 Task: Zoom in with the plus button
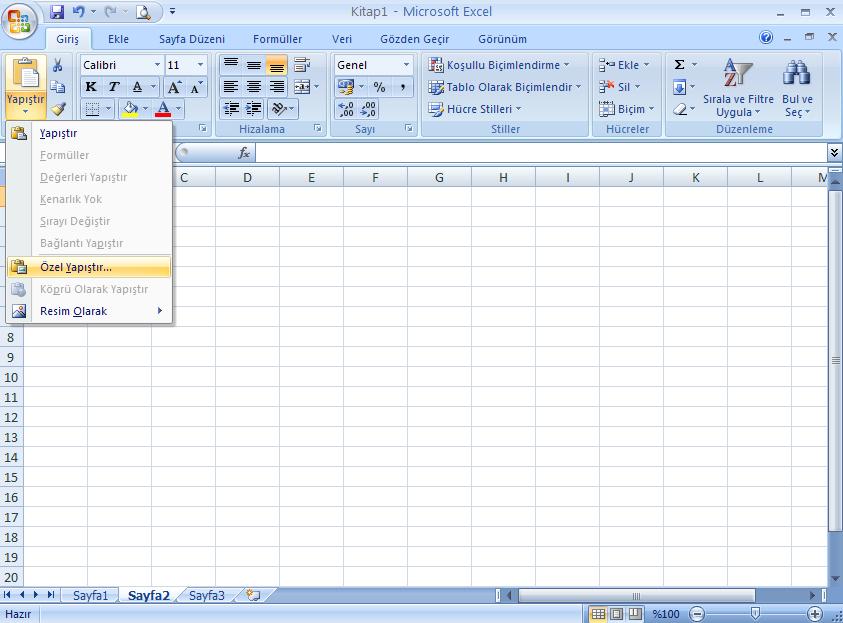(815, 613)
